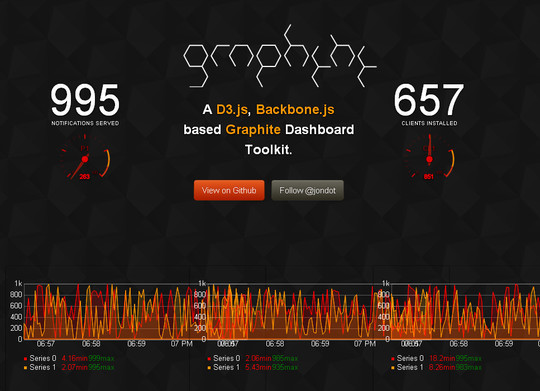Screen dimensions: 540x391
Task: Click the red gauge under Clients Installed
Action: click(429, 157)
